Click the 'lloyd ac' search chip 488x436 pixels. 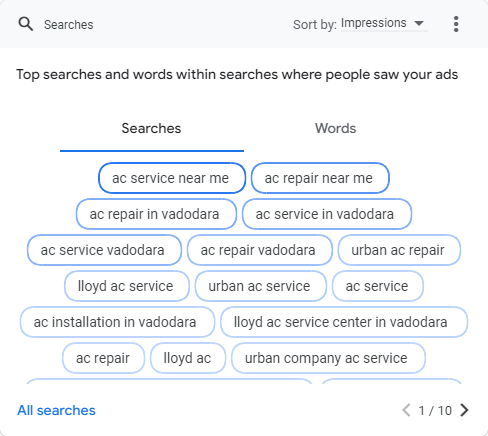(x=188, y=358)
